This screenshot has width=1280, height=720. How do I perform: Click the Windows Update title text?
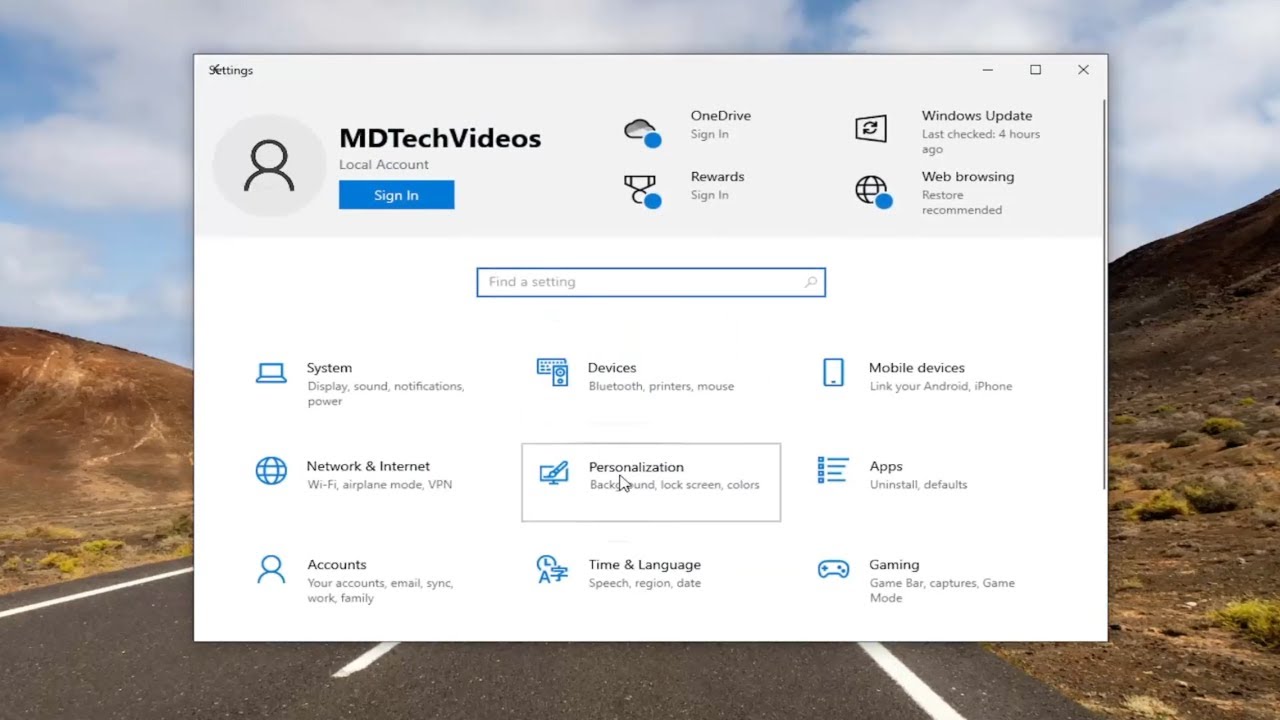(x=977, y=116)
